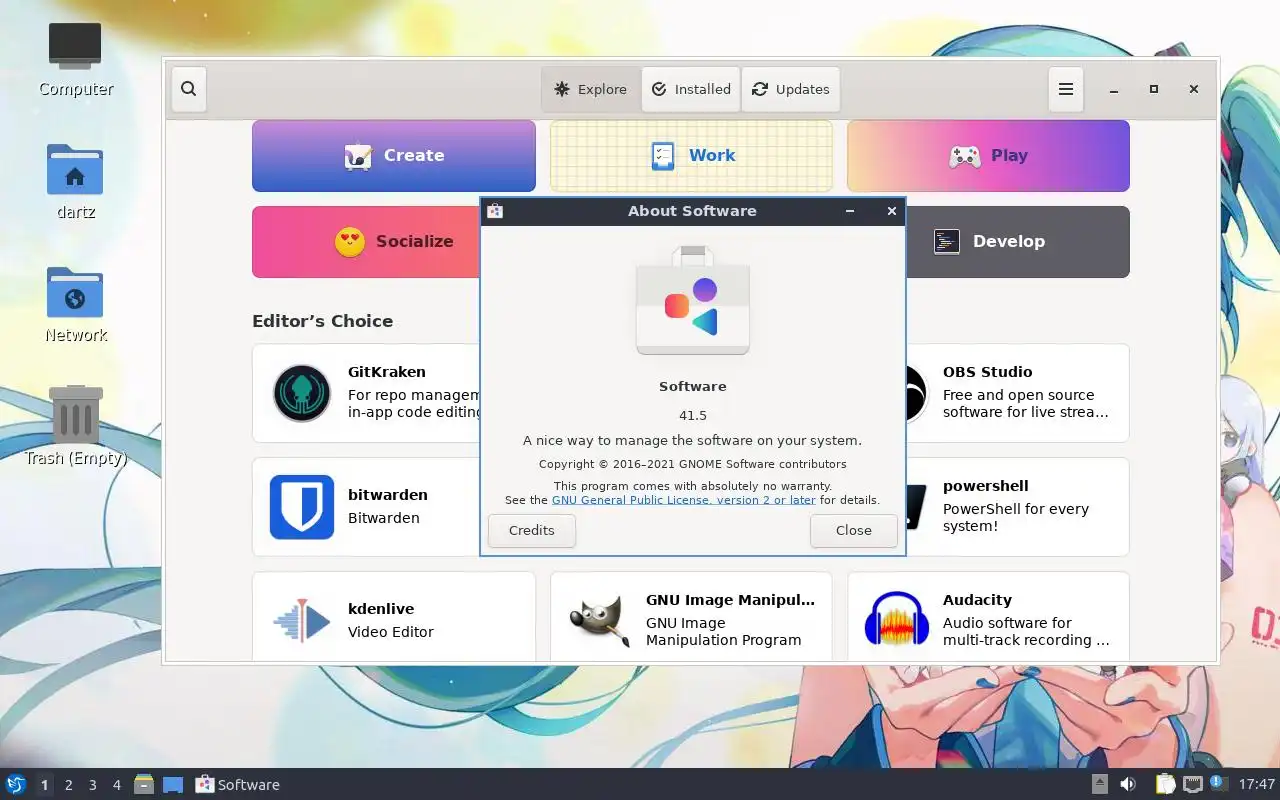Image resolution: width=1280 pixels, height=800 pixels.
Task: Switch to workspace 4
Action: [116, 785]
